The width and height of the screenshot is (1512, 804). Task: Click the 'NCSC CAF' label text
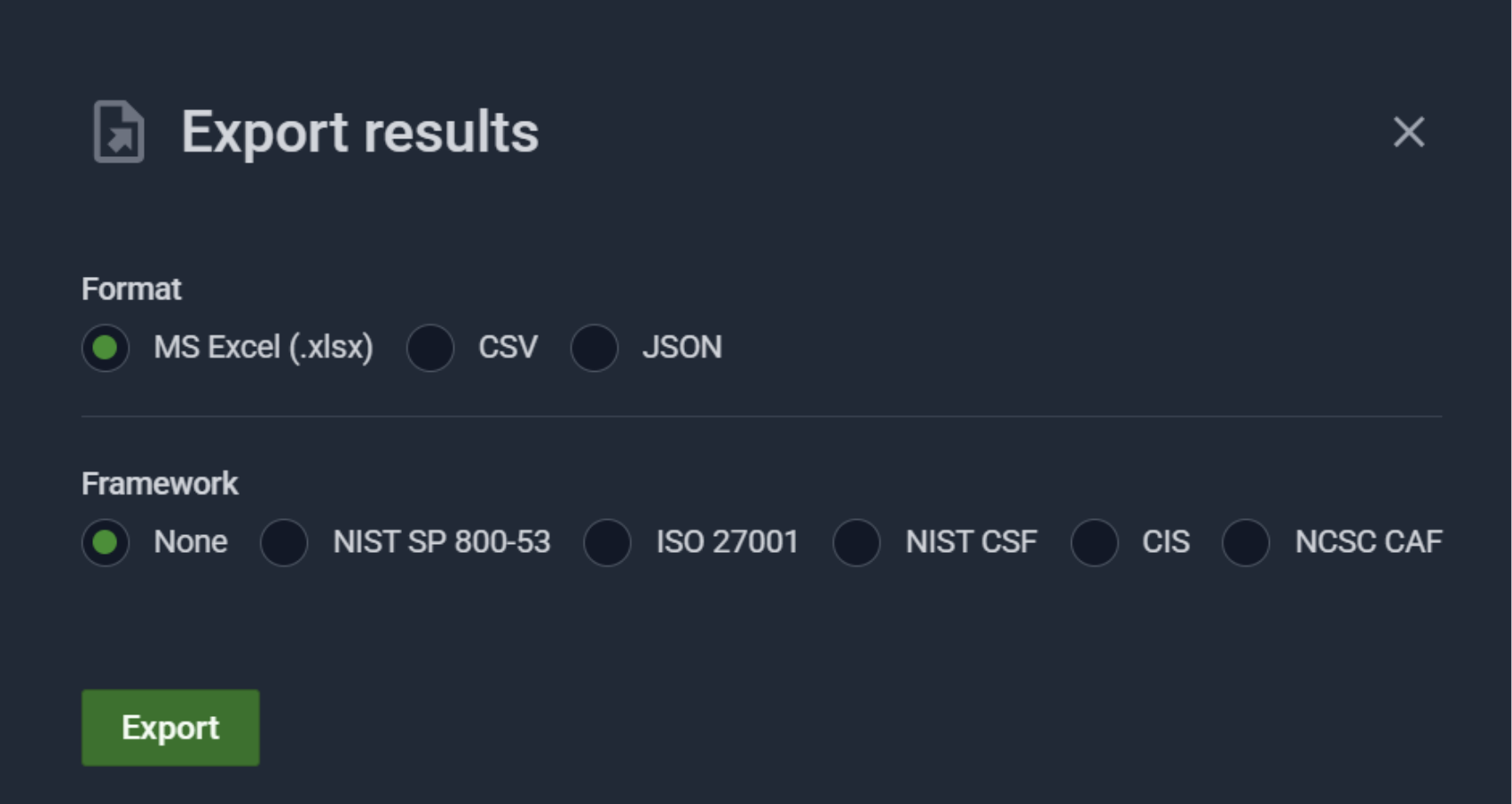coord(1367,542)
